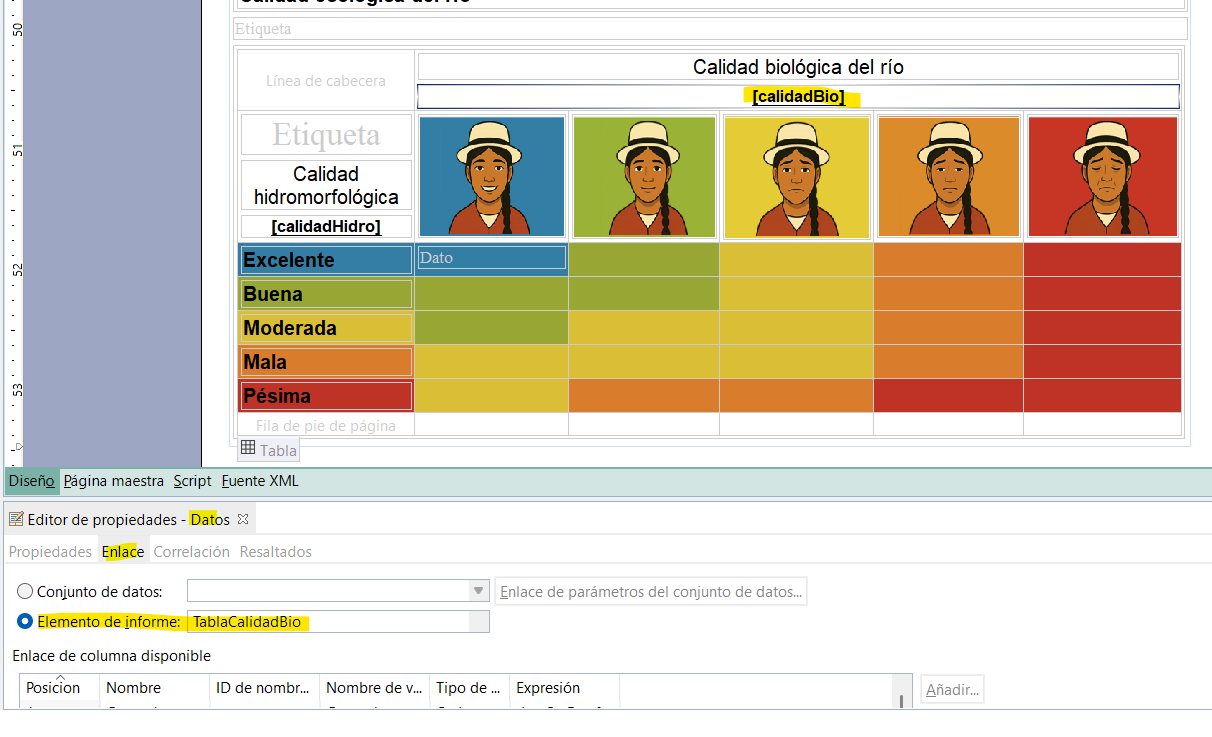Click the Añadir... button
Screen dimensions: 1212x737
tap(952, 689)
